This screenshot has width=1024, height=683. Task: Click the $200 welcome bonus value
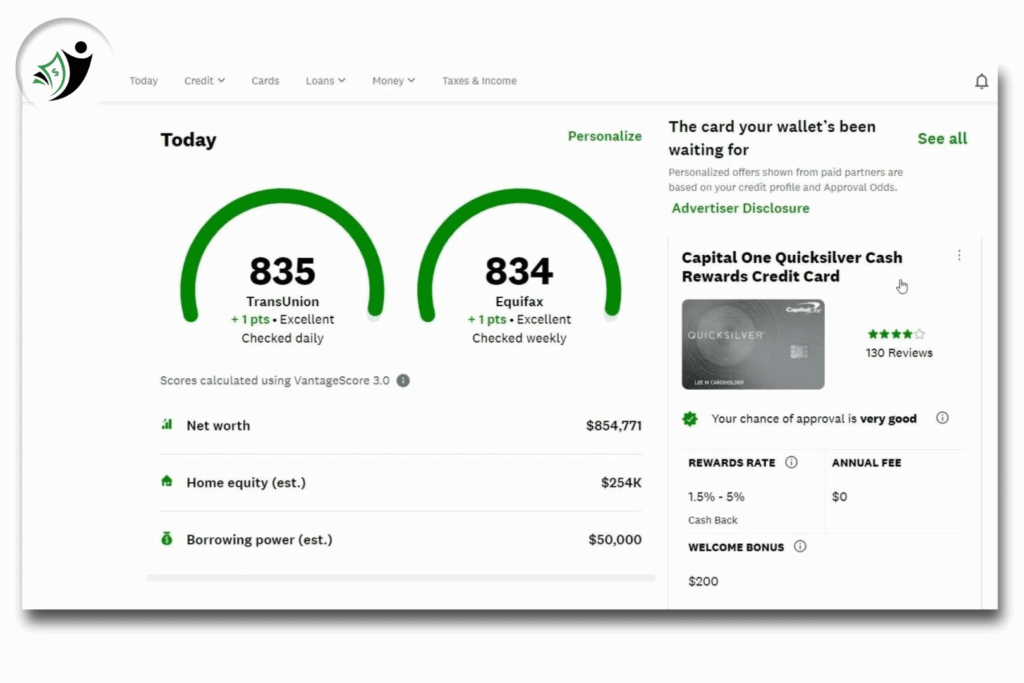(703, 581)
